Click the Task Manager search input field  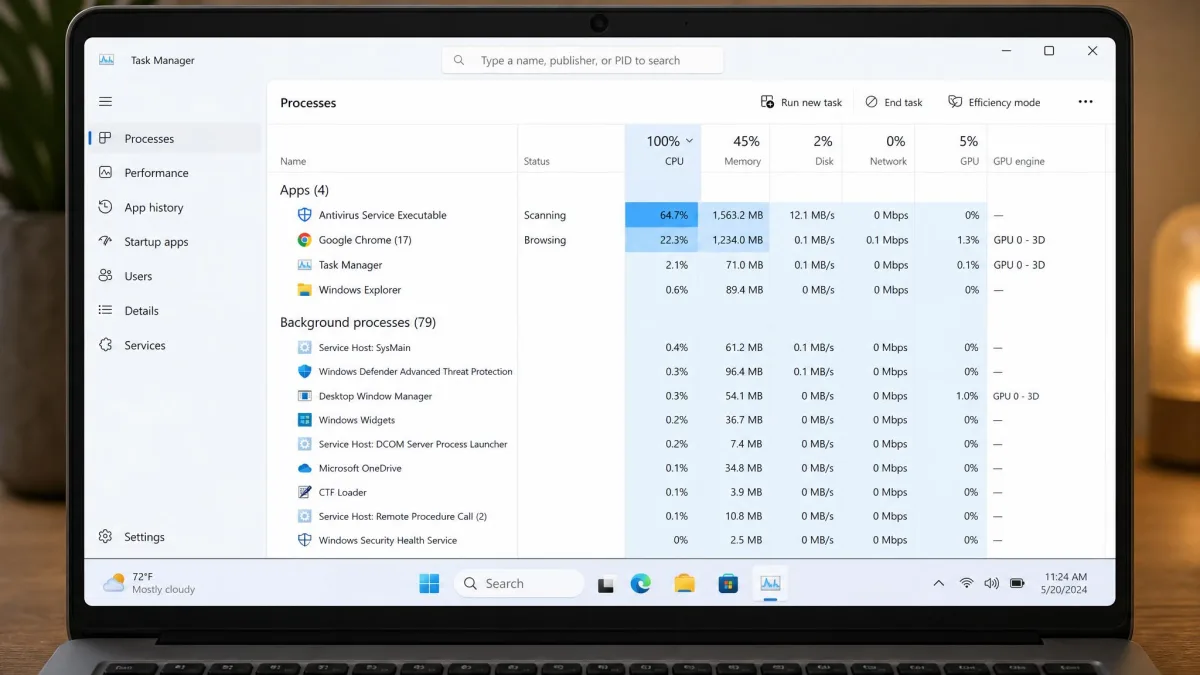pos(583,60)
